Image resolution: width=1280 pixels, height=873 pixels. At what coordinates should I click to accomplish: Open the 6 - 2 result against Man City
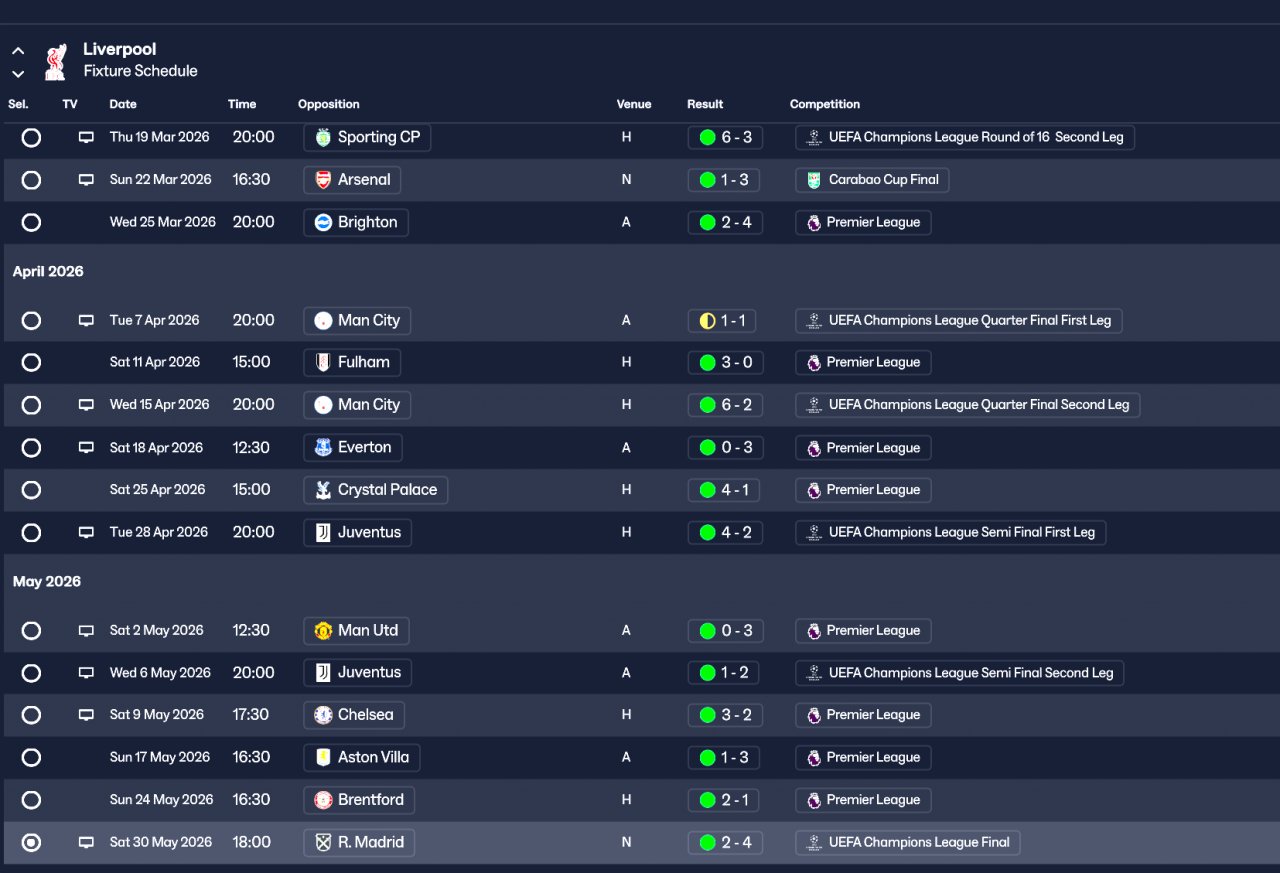click(x=725, y=405)
